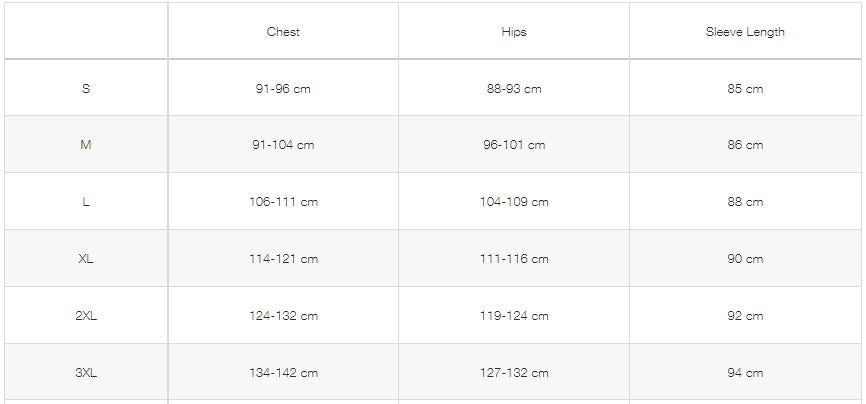Click the 88-93 cm hips cell

pos(514,89)
